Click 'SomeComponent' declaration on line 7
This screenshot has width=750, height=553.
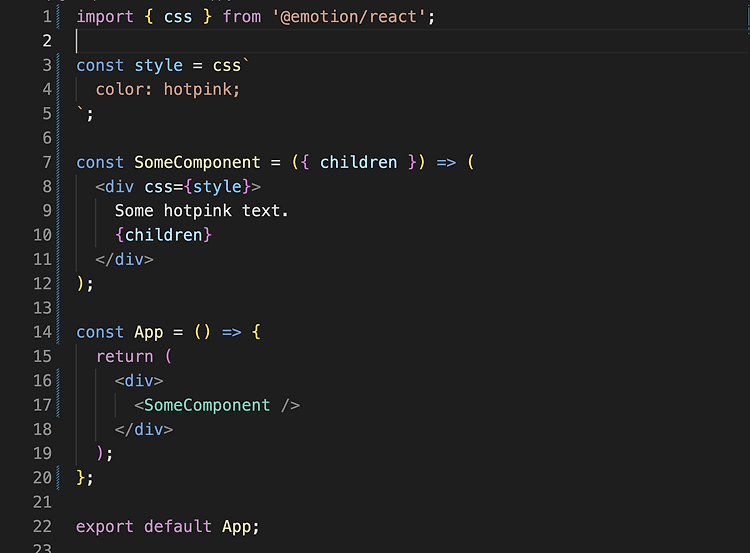point(197,163)
